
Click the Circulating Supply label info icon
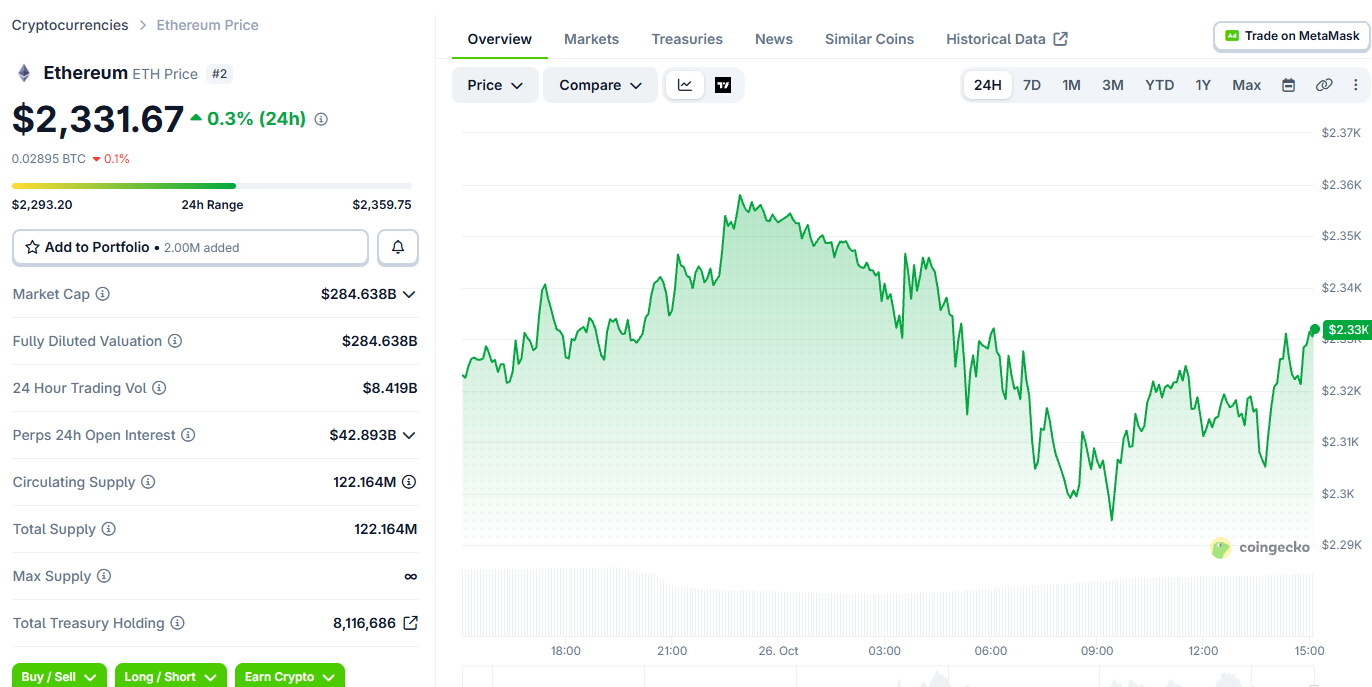click(x=148, y=482)
